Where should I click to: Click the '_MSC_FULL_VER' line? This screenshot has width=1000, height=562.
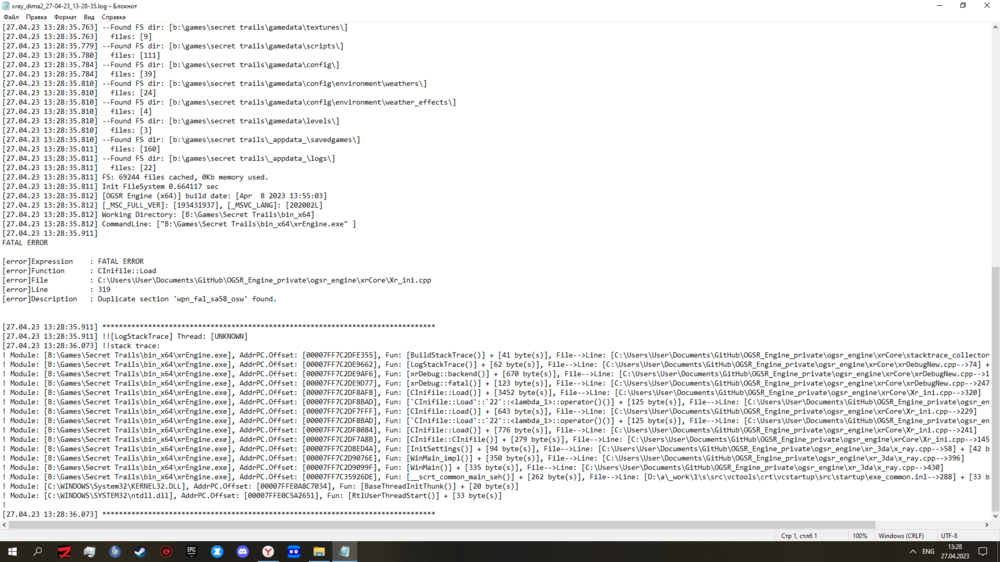click(x=163, y=205)
